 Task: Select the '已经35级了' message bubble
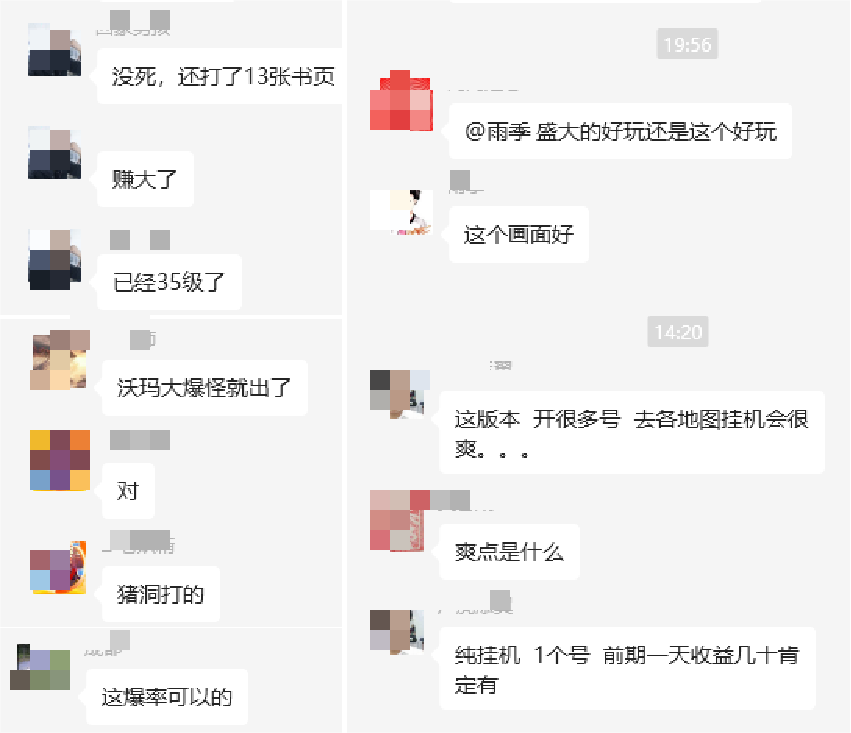click(169, 282)
